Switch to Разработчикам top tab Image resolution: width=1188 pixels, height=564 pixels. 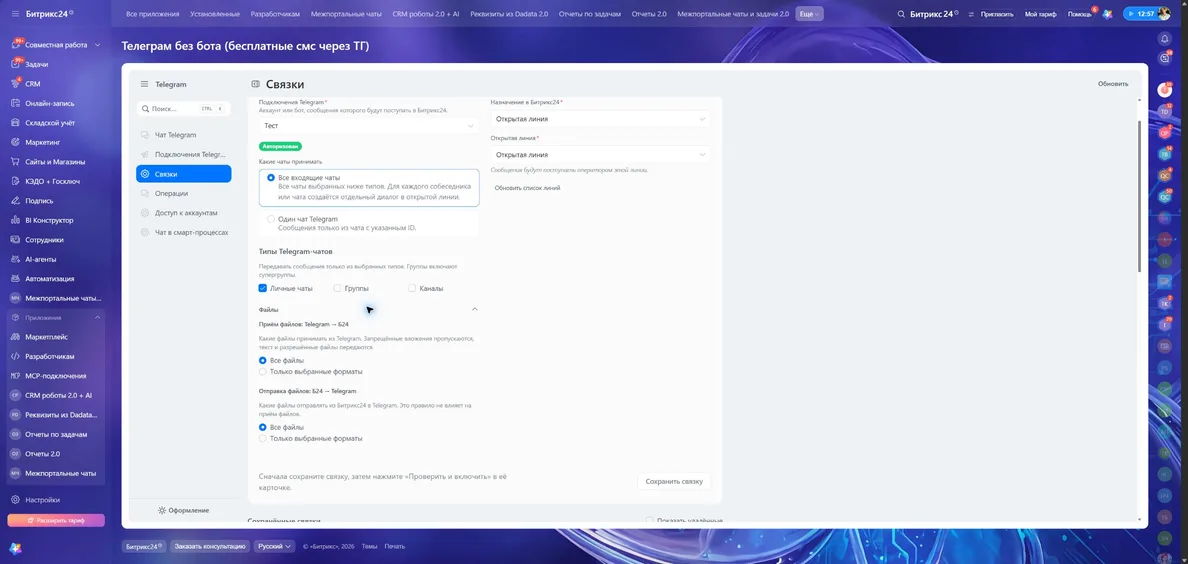(x=275, y=14)
